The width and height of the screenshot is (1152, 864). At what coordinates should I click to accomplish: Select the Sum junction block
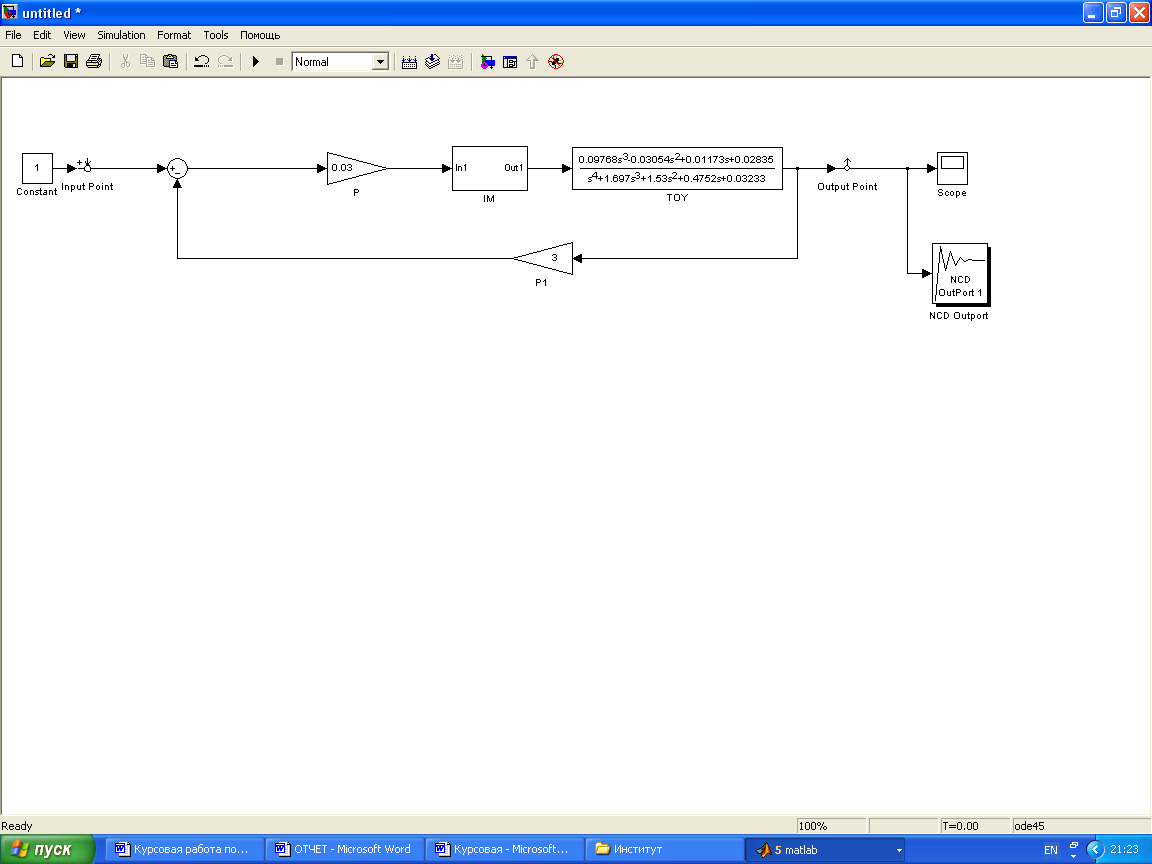pos(177,168)
